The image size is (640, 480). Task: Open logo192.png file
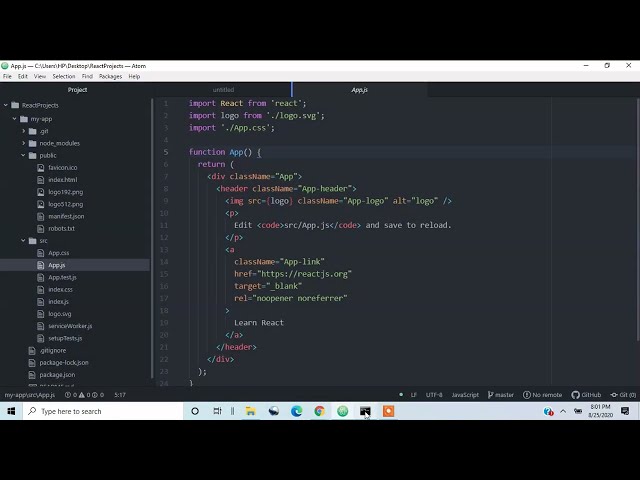[x=65, y=192]
